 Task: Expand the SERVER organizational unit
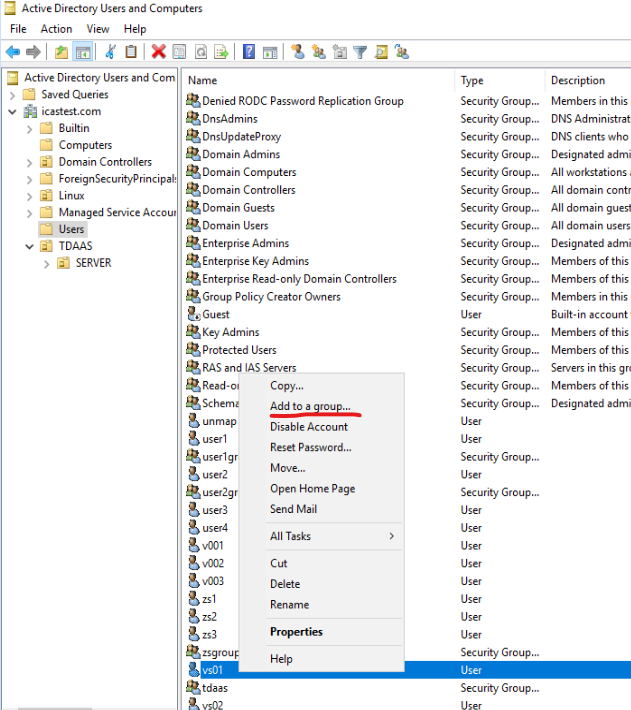pyautogui.click(x=46, y=264)
